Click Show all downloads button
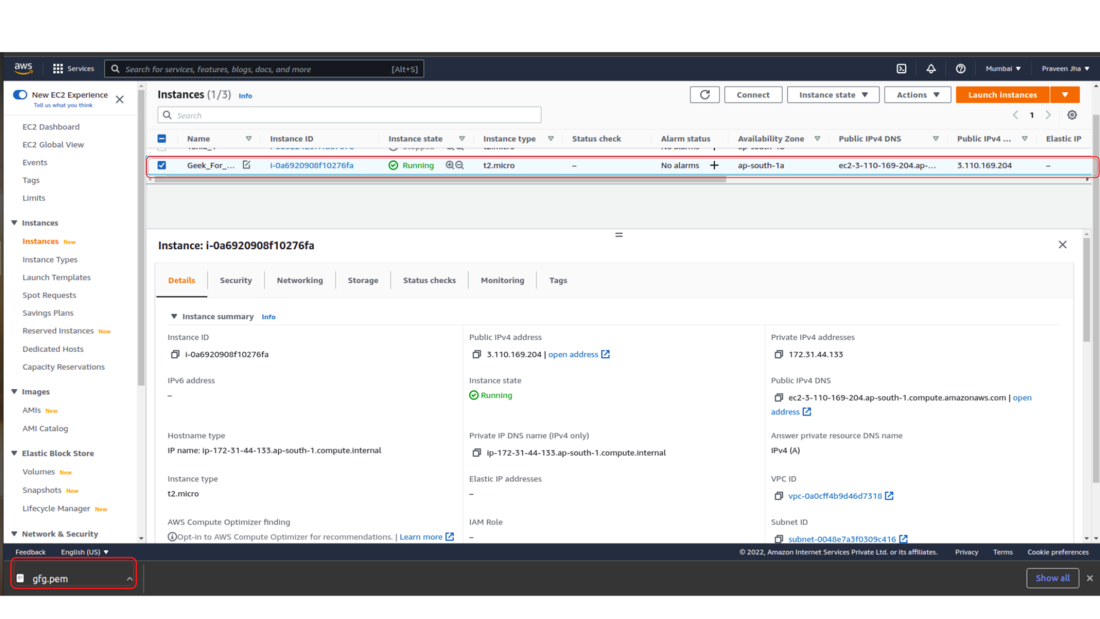1100x619 pixels. coord(1052,578)
